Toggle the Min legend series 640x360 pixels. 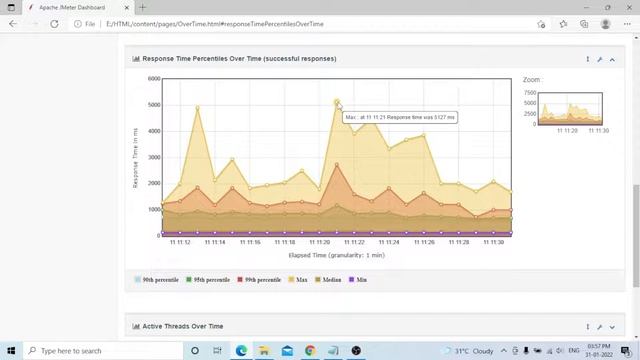click(x=358, y=280)
